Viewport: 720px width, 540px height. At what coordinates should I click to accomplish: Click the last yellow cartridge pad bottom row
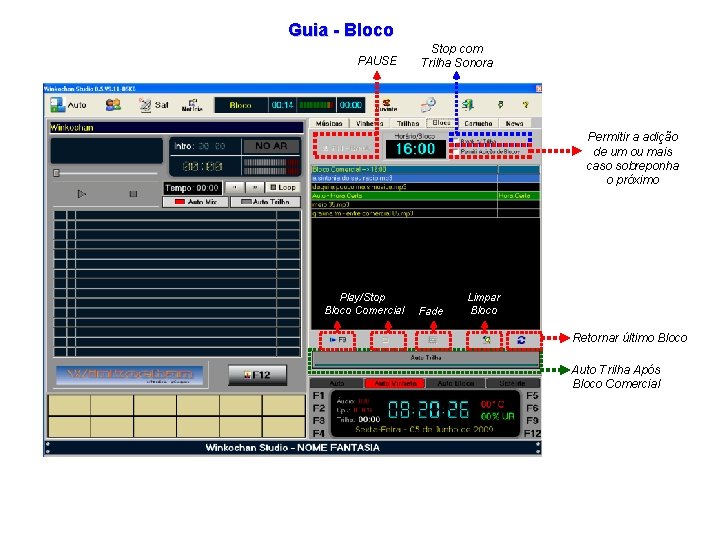(x=284, y=427)
